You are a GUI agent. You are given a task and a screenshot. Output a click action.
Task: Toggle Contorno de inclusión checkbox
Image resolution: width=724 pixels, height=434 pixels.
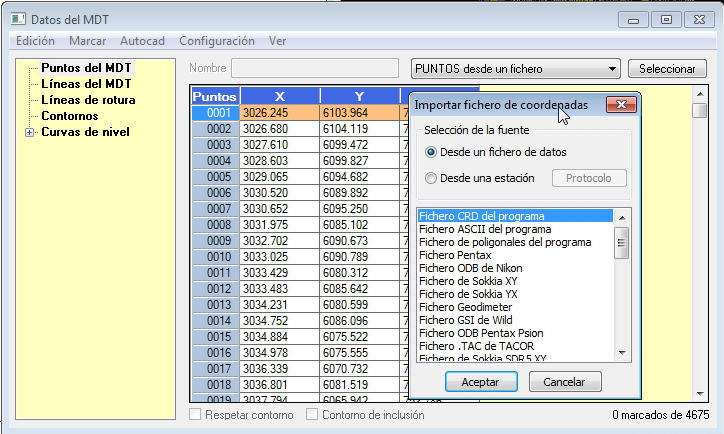(x=312, y=414)
